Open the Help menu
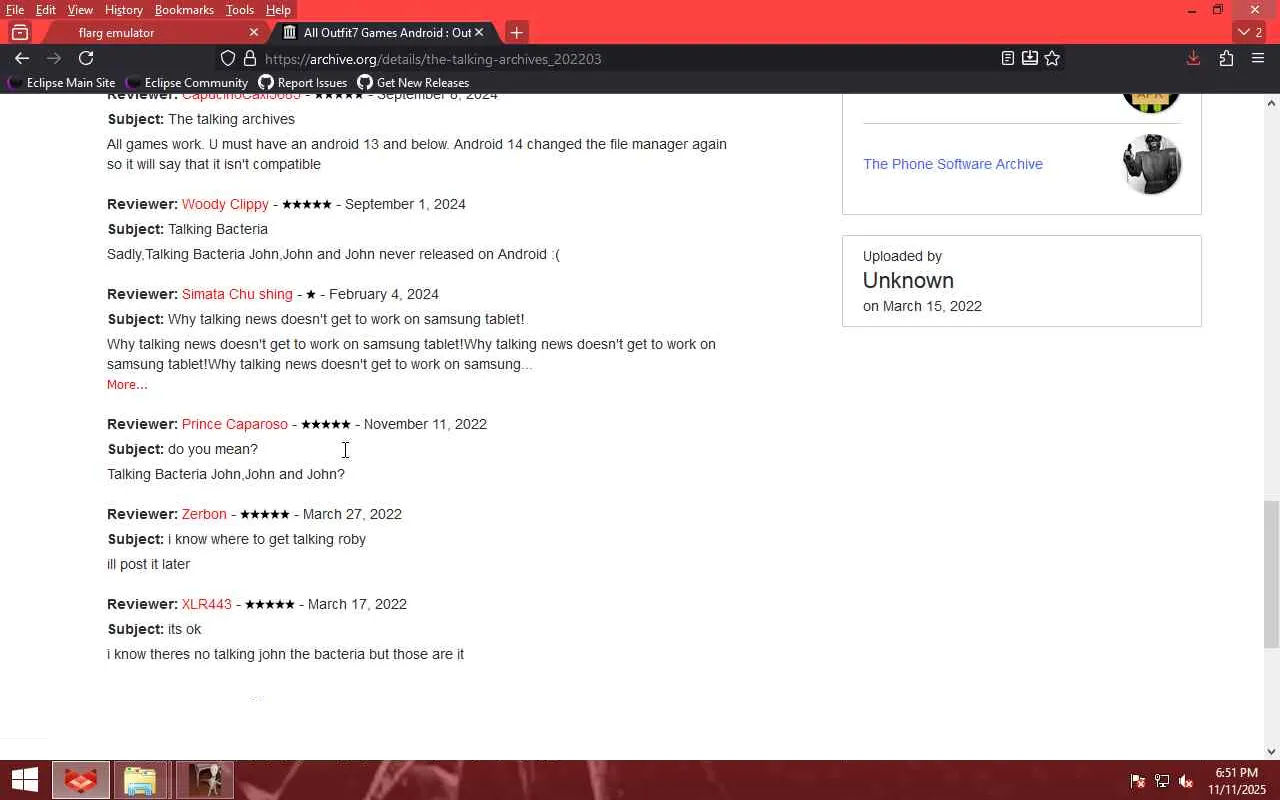The image size is (1280, 800). click(x=278, y=10)
